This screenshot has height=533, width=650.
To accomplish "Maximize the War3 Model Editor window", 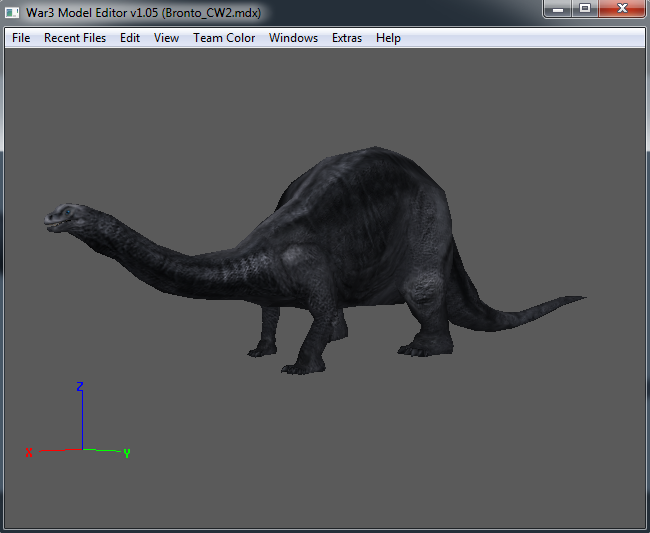I will 585,9.
